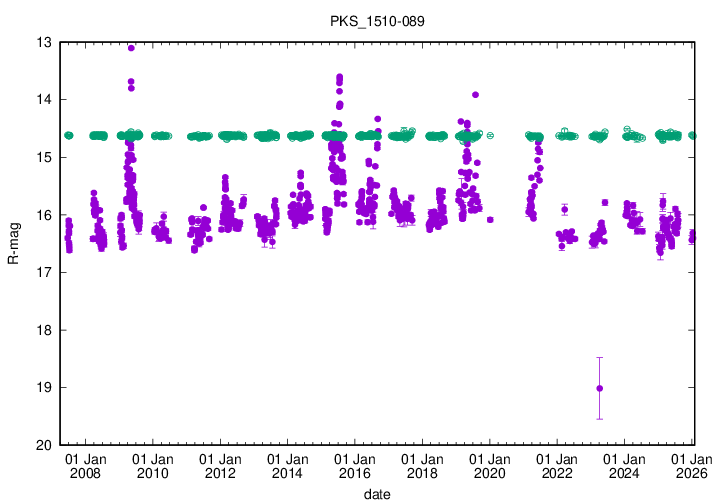Select the 01 Jan 2008 date tick
This screenshot has width=720, height=504.
85,466
